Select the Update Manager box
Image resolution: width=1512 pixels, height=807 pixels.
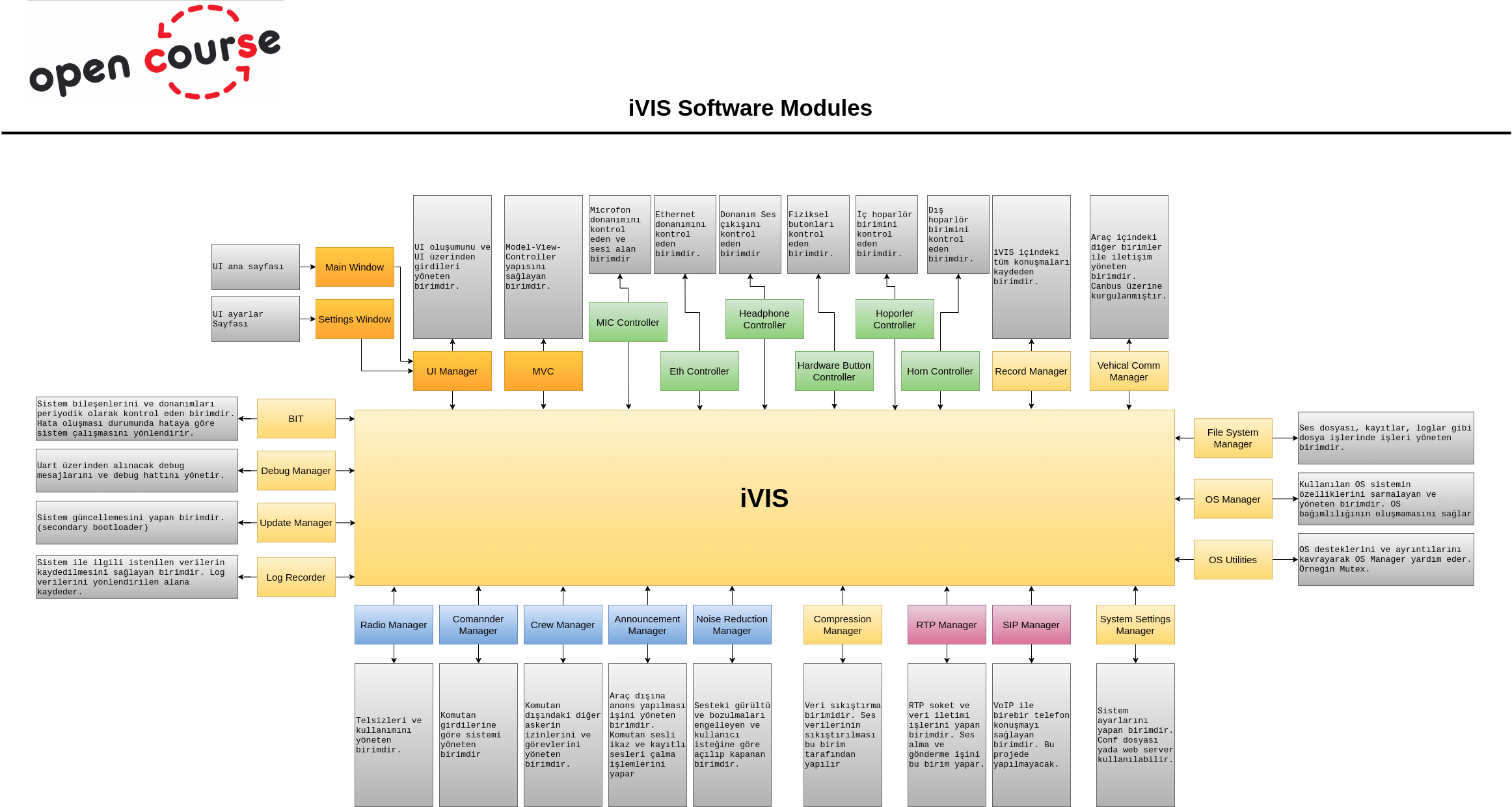coord(296,522)
